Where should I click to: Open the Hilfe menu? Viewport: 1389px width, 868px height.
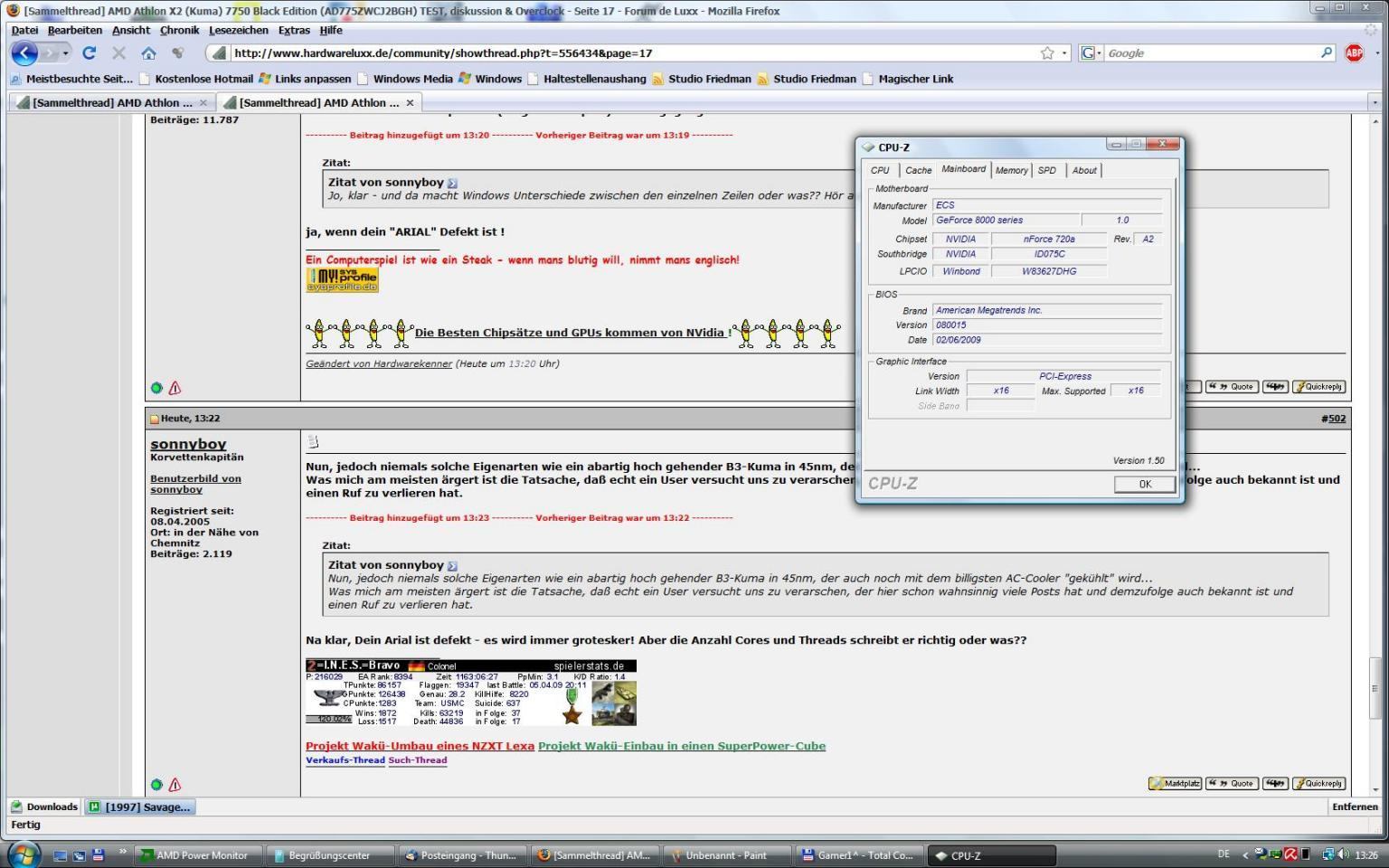point(331,30)
